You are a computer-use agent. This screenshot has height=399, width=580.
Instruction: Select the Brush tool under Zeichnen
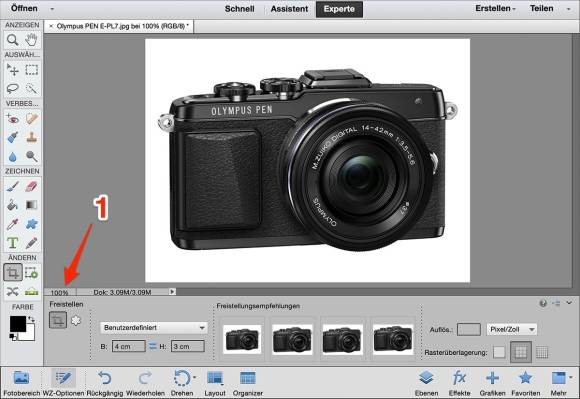click(13, 186)
